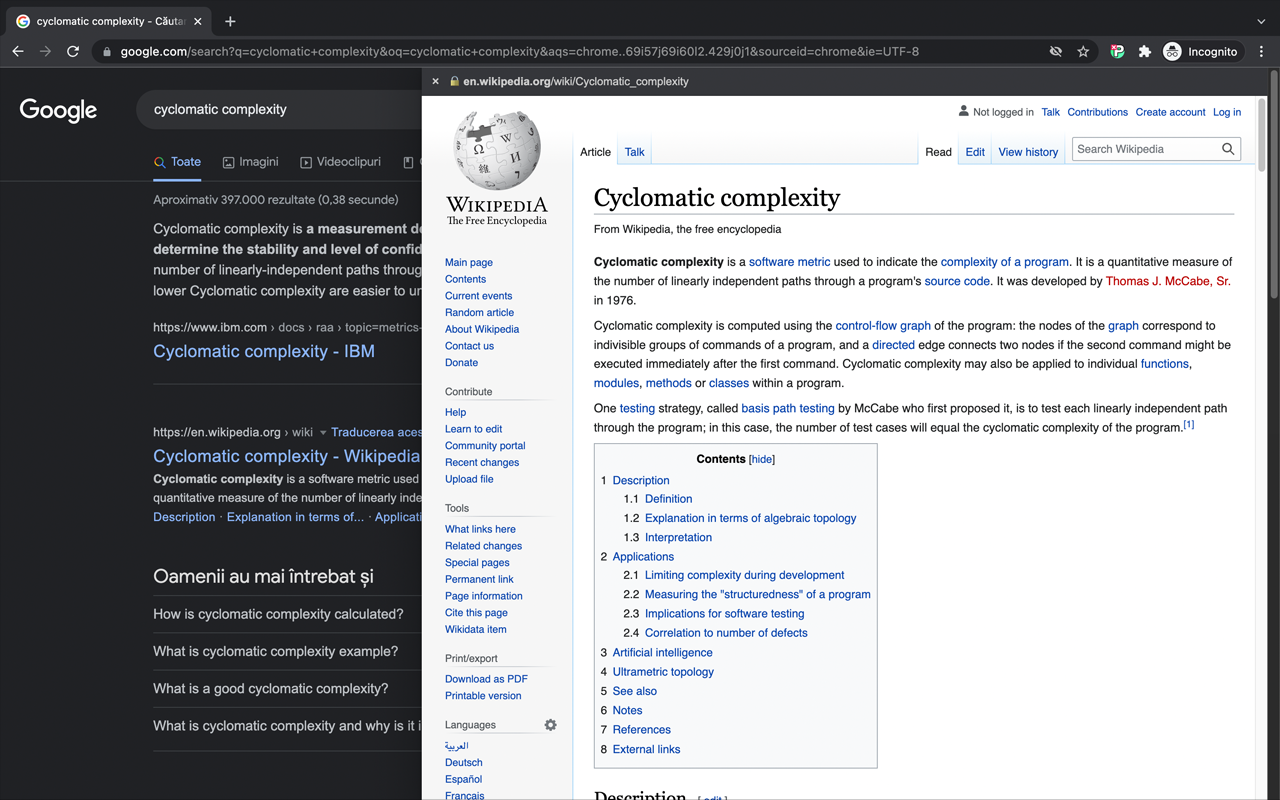
Task: Select the Videoclipuri search tab
Action: pos(340,162)
